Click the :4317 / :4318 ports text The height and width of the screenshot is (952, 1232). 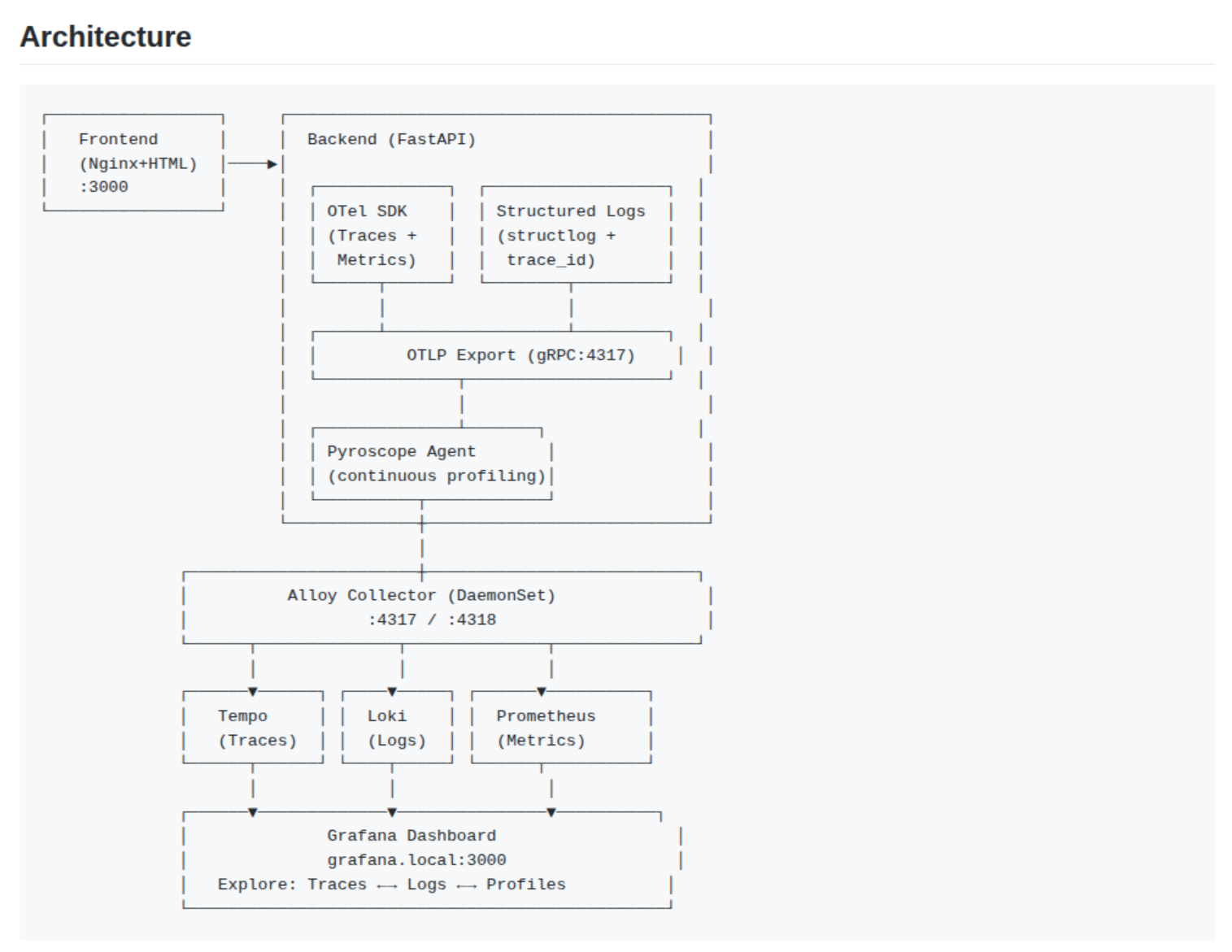click(431, 619)
